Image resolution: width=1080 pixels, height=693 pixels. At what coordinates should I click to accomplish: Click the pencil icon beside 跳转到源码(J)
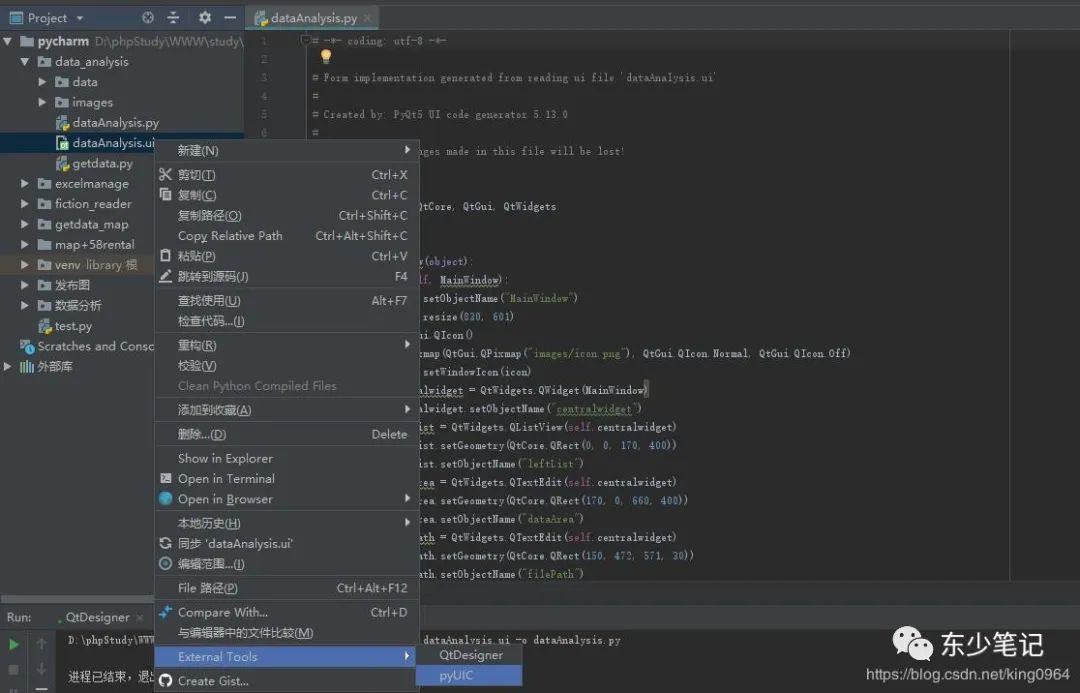click(x=165, y=276)
